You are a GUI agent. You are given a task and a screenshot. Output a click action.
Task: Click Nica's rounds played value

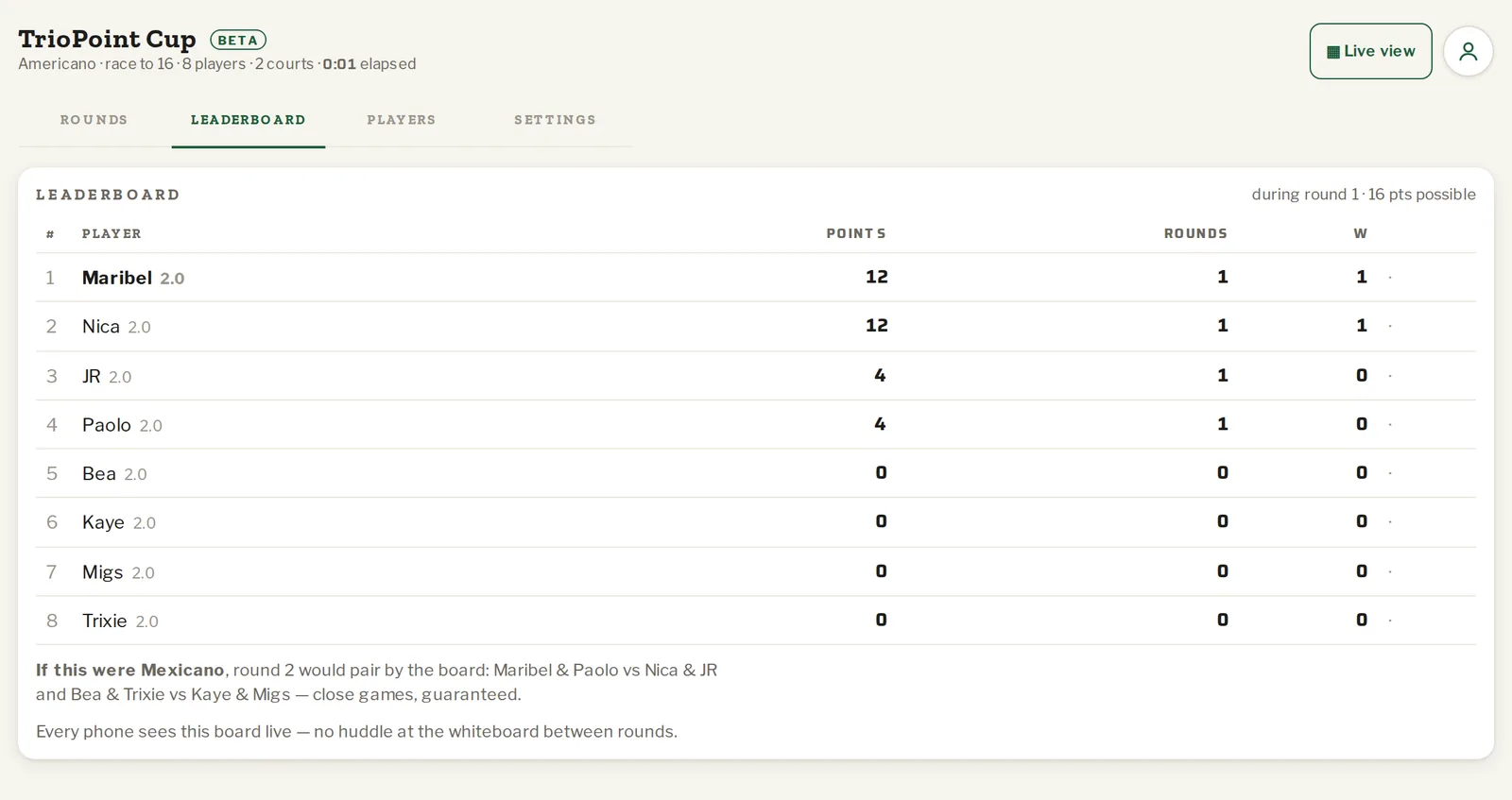tap(1223, 326)
